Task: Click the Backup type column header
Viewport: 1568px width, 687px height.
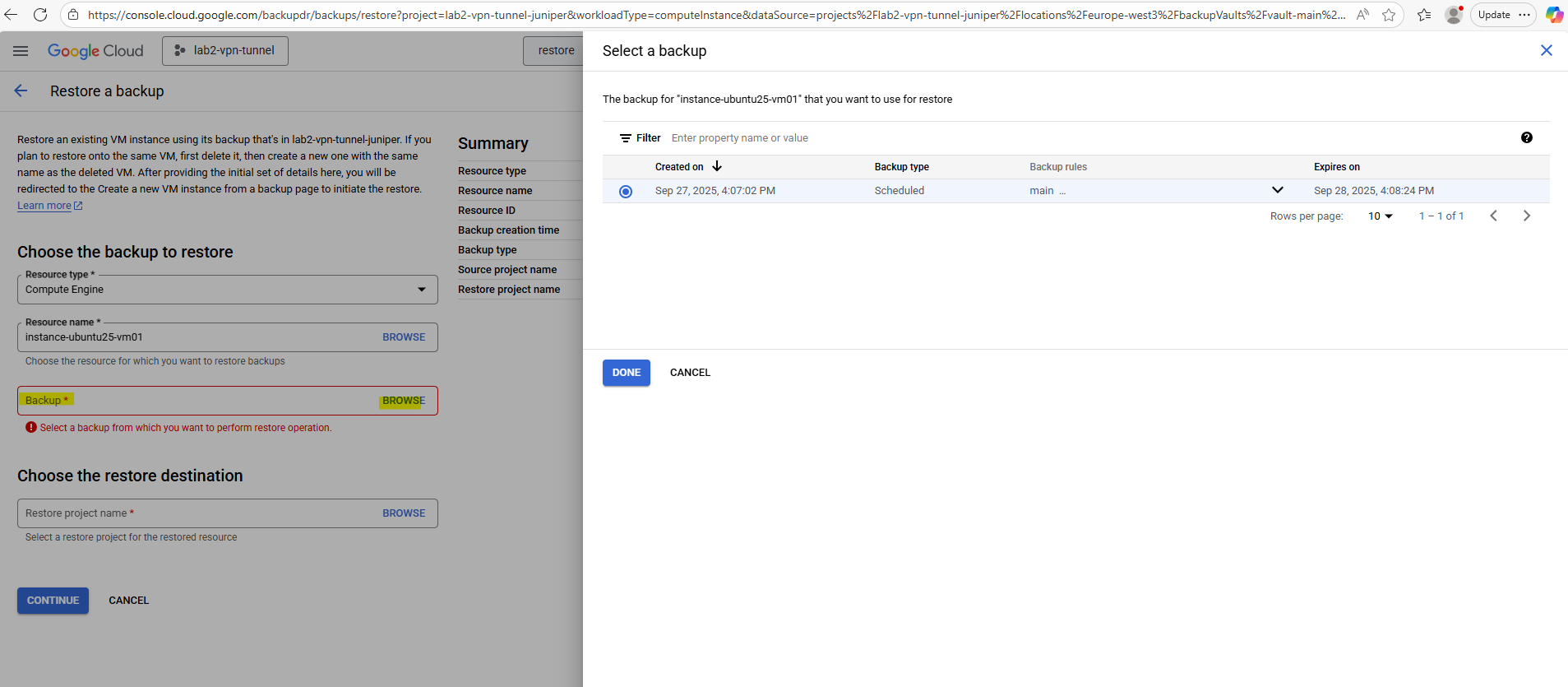Action: click(x=901, y=167)
